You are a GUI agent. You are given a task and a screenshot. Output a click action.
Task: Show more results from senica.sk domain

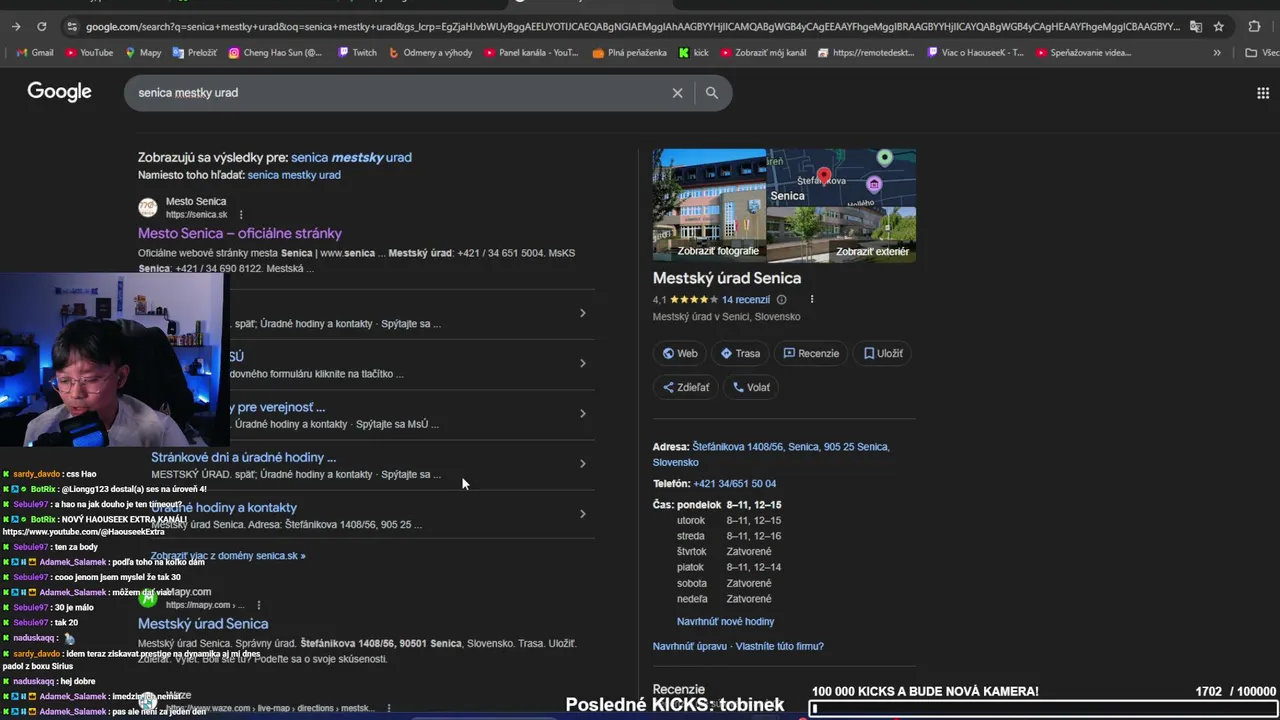(x=228, y=555)
